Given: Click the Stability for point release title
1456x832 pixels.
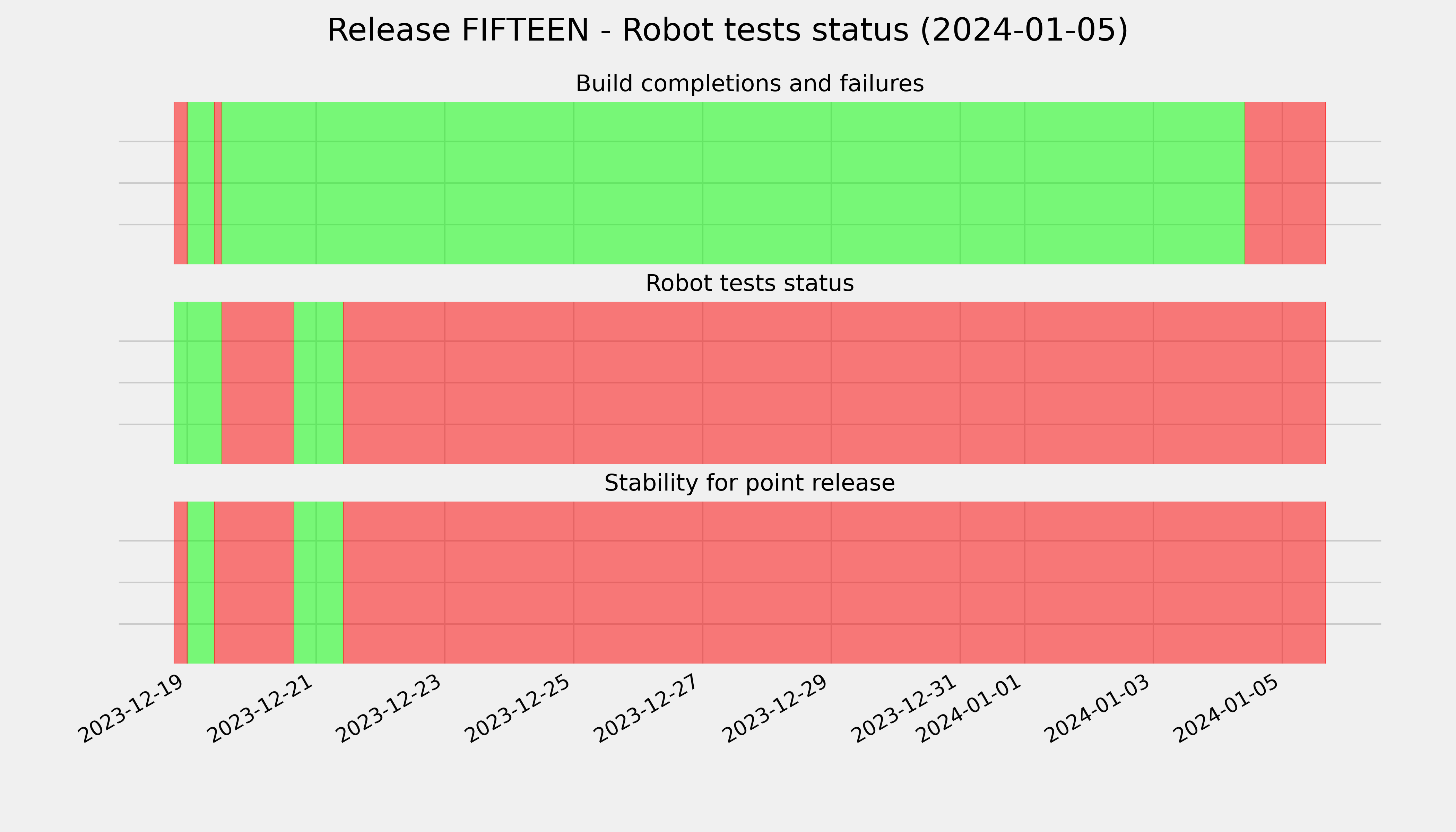Looking at the screenshot, I should 750,484.
